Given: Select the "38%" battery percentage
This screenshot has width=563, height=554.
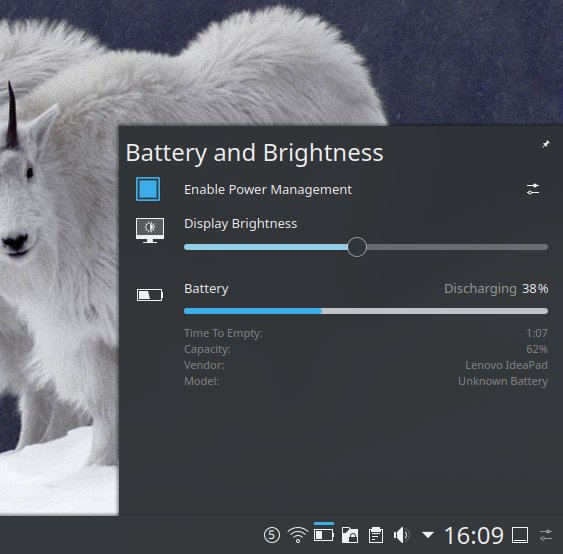Looking at the screenshot, I should tap(535, 289).
